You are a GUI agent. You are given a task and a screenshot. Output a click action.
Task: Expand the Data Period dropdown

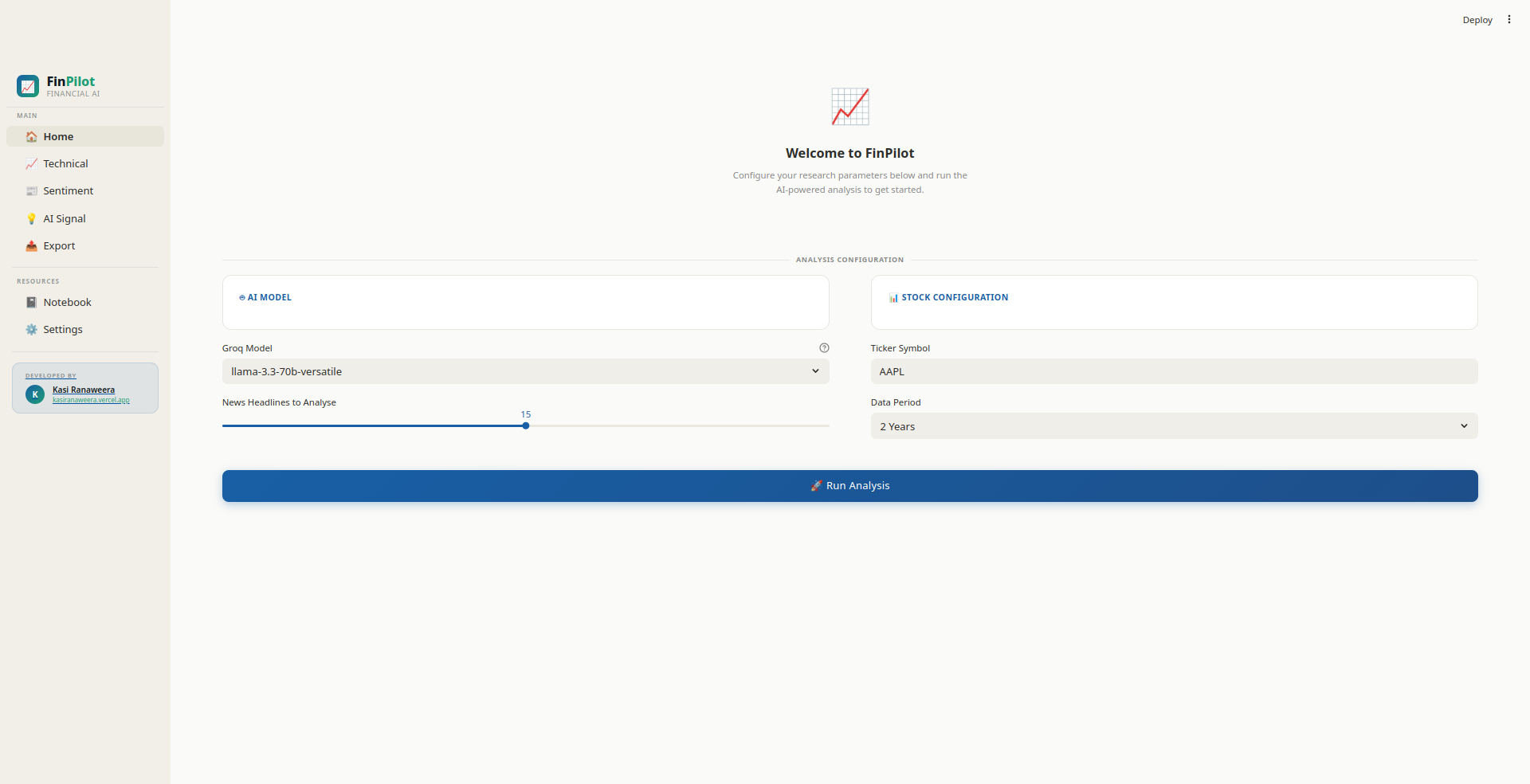tap(1174, 426)
